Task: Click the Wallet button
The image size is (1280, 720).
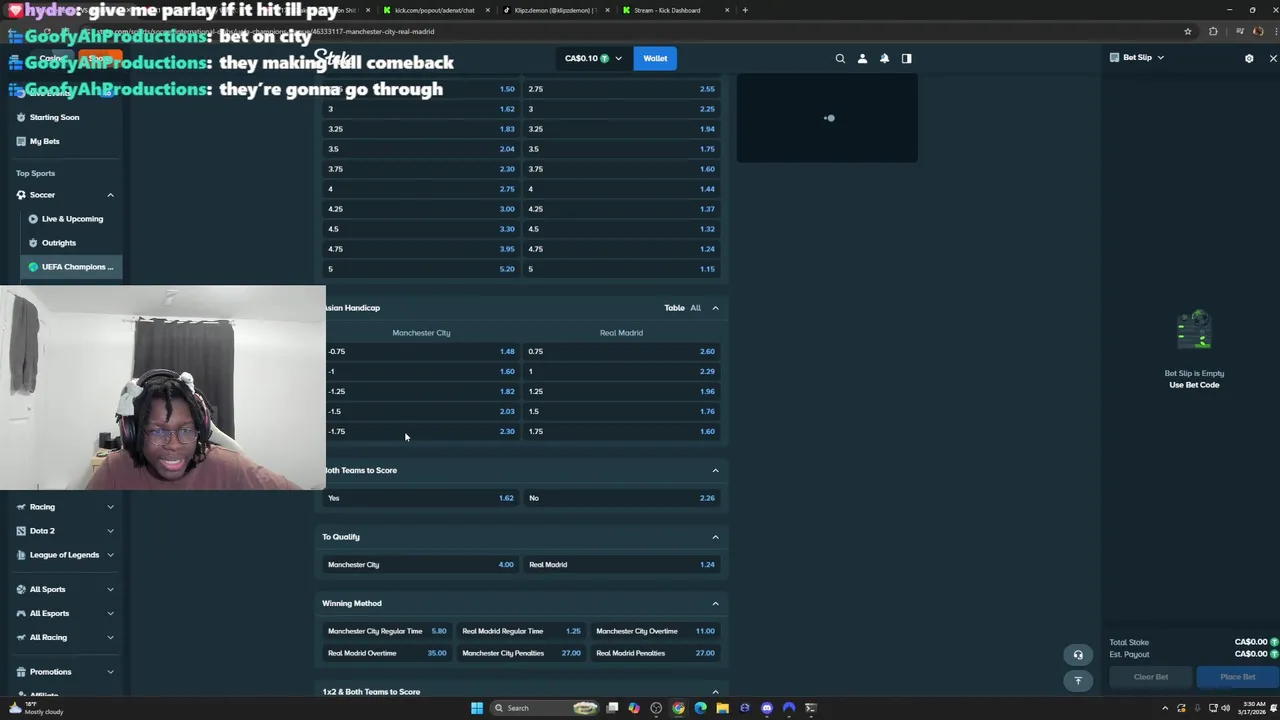Action: (x=655, y=58)
